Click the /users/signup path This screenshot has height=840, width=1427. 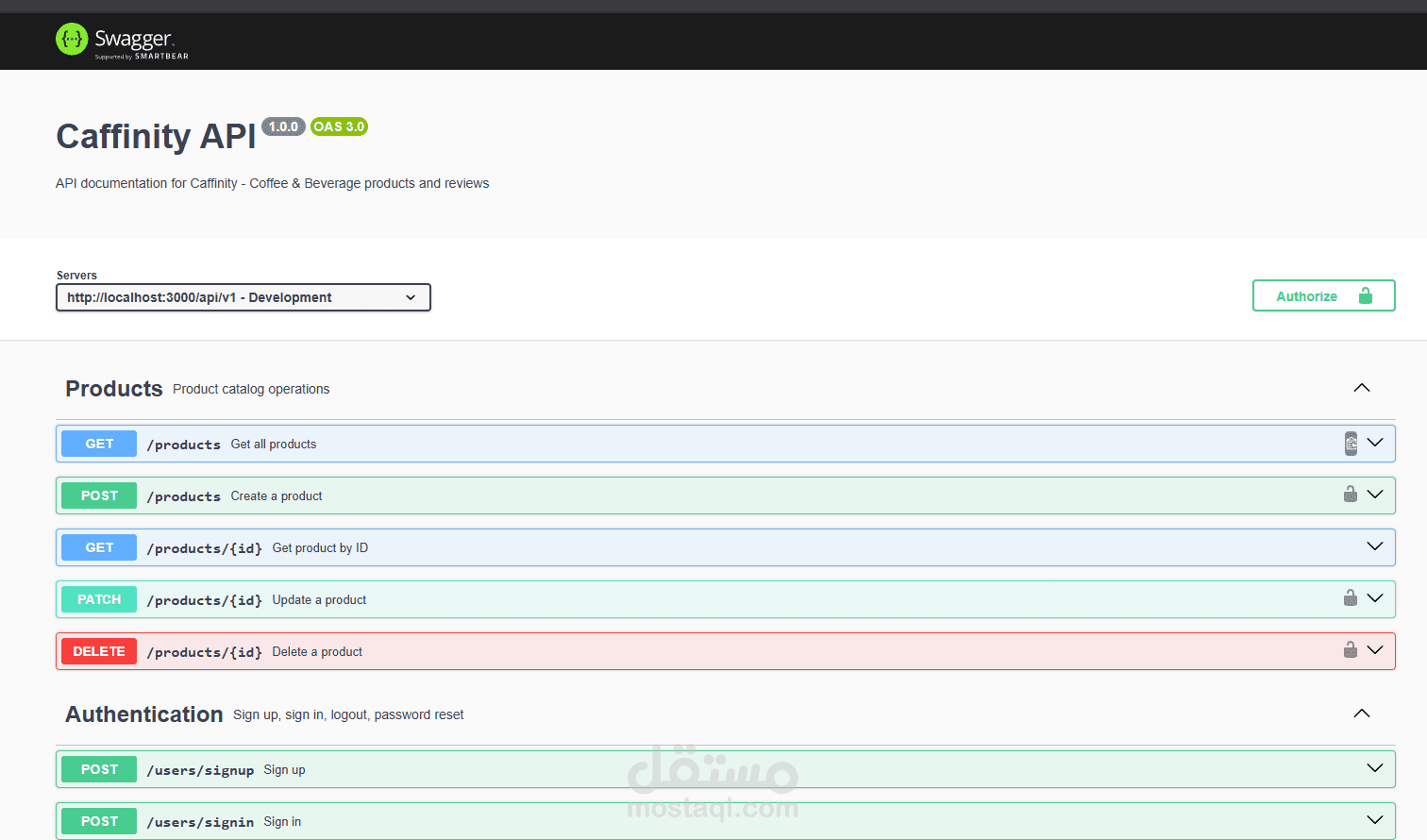[200, 770]
